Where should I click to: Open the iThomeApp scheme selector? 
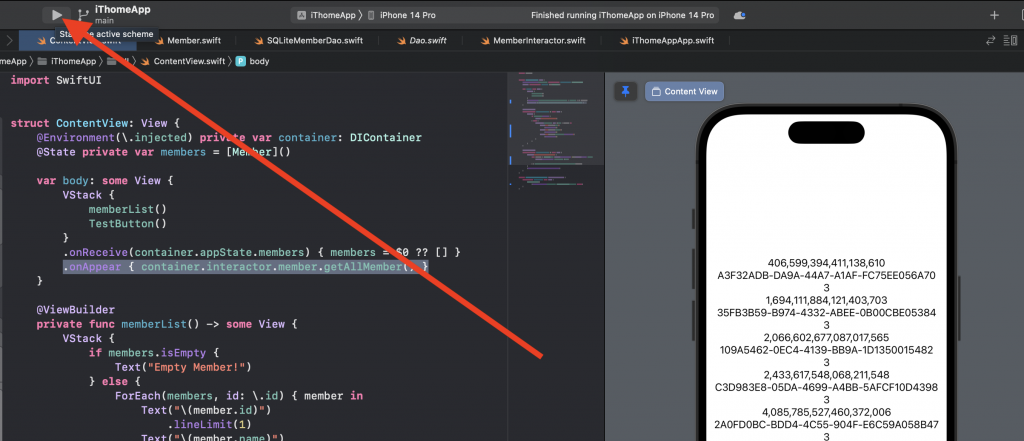pyautogui.click(x=324, y=15)
